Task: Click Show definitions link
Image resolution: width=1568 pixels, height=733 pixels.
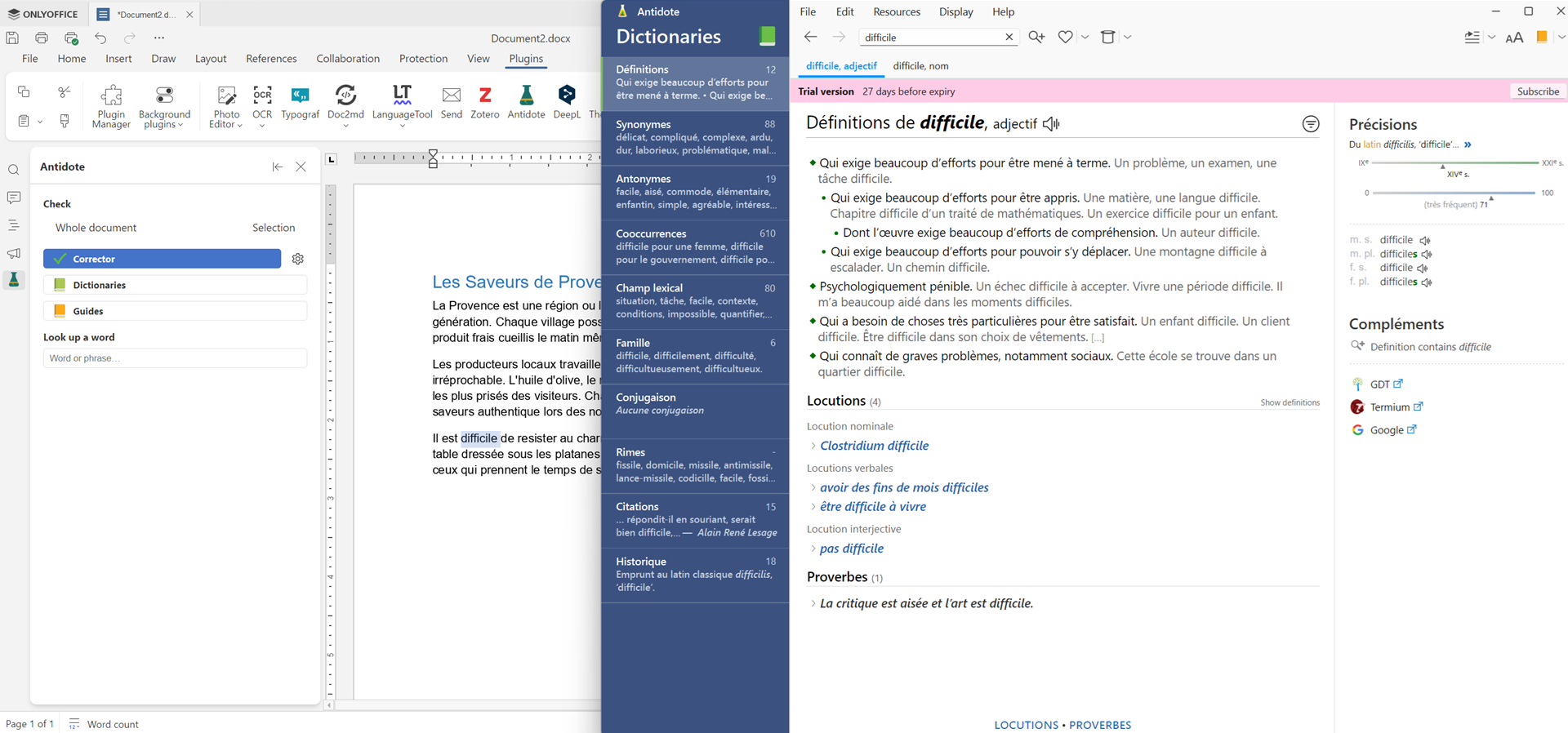Action: pos(1290,402)
